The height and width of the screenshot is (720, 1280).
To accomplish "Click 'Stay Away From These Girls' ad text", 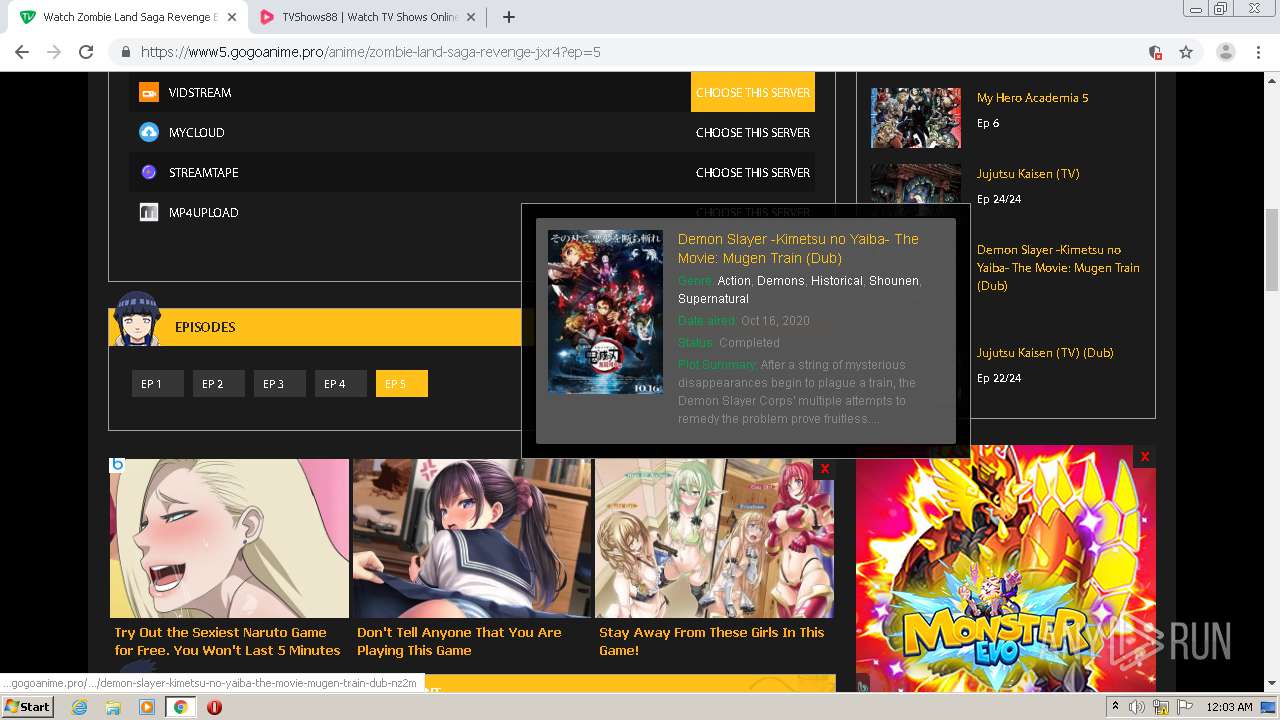I will [711, 641].
